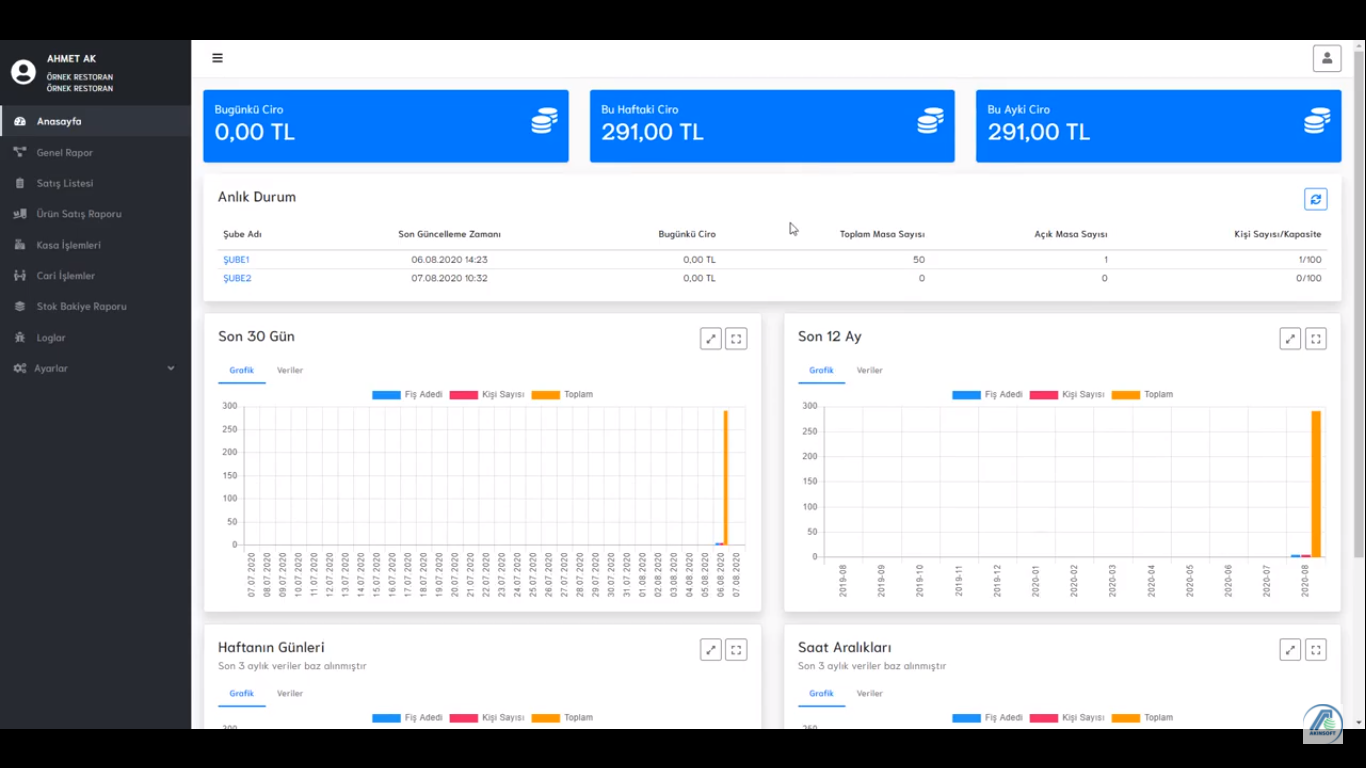This screenshot has height=768, width=1366.
Task: Toggle Kişi Sayısı legend in Son 30 Gün
Action: 487,394
